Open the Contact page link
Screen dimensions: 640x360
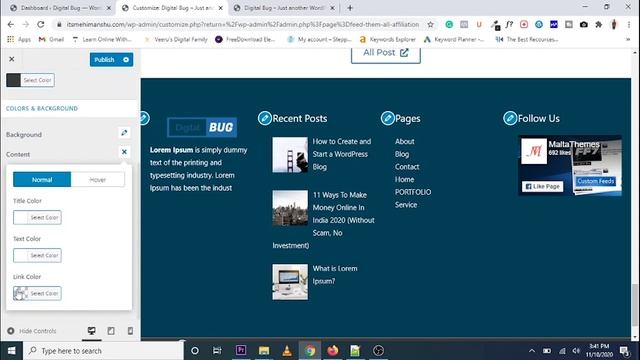pos(407,167)
